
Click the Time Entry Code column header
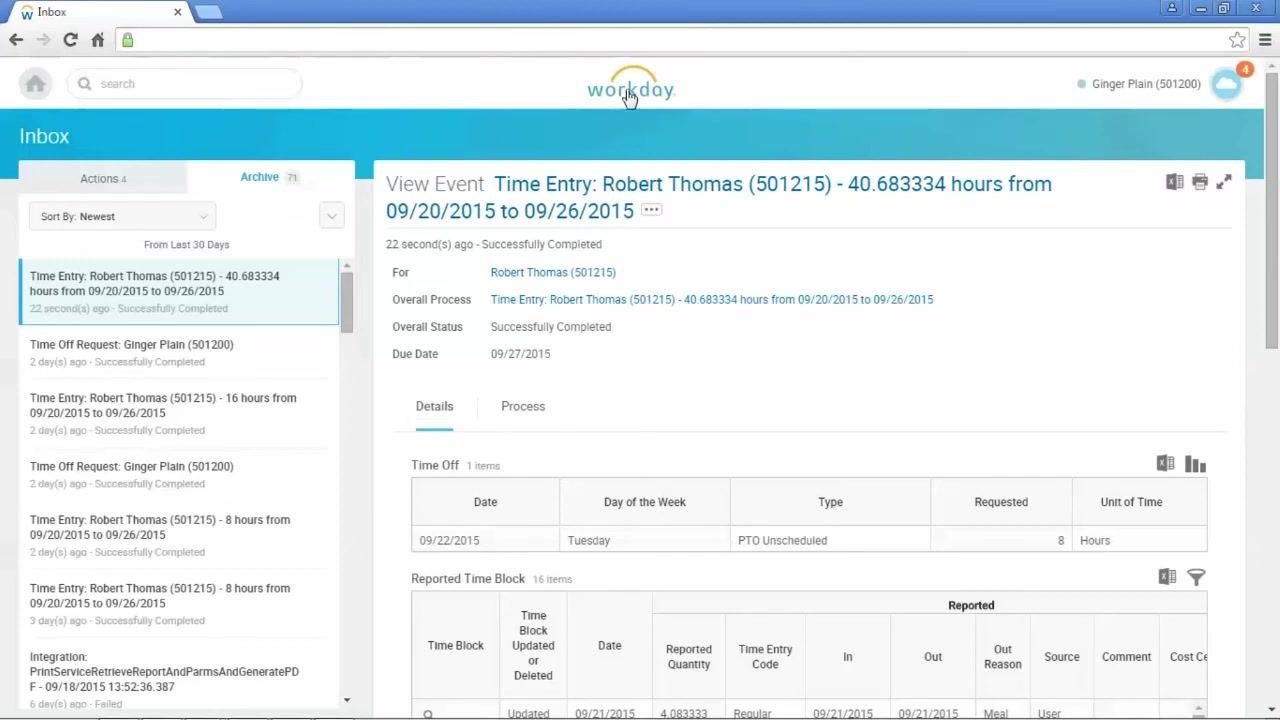coord(765,656)
